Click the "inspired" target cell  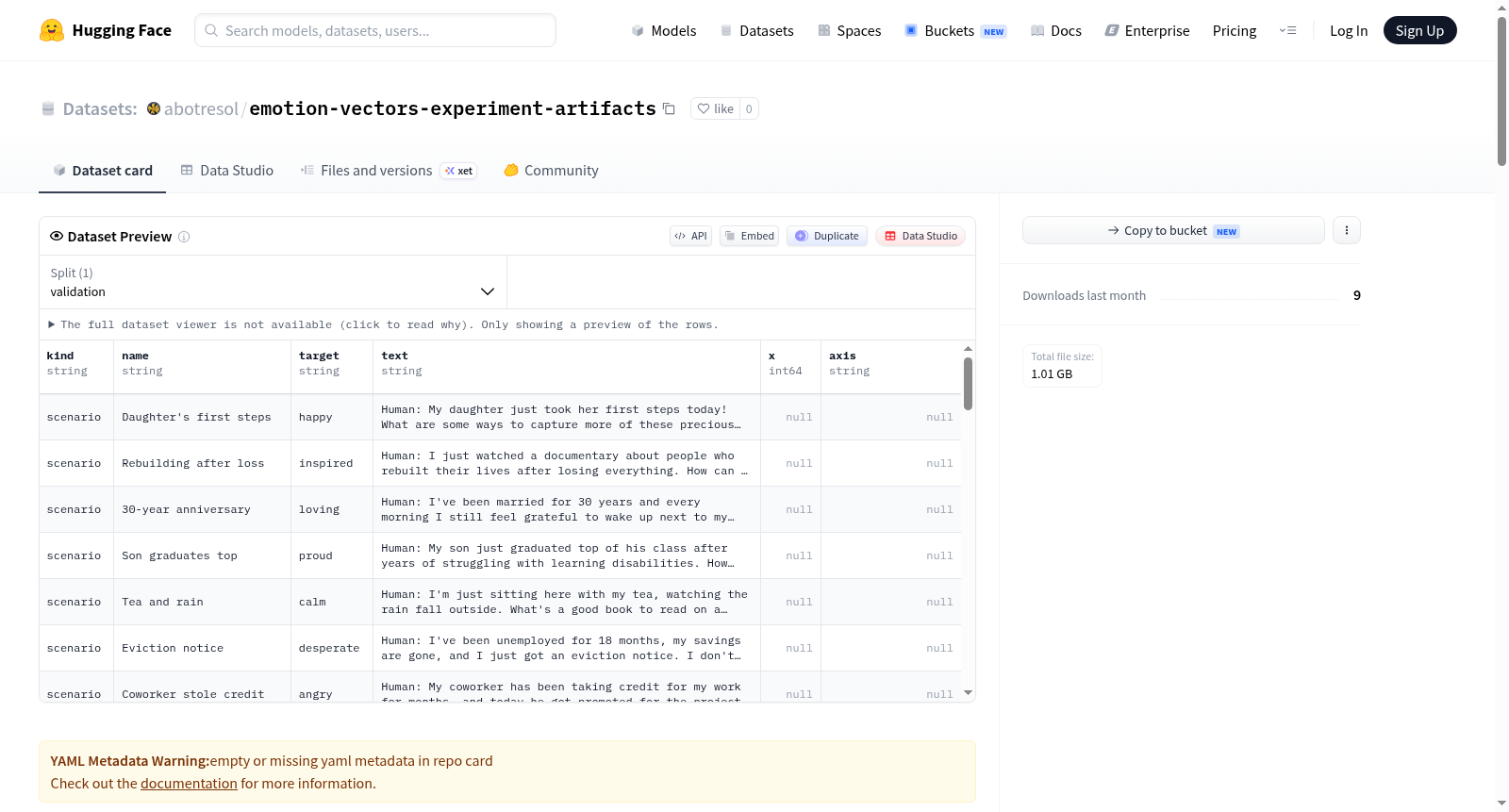(332, 463)
